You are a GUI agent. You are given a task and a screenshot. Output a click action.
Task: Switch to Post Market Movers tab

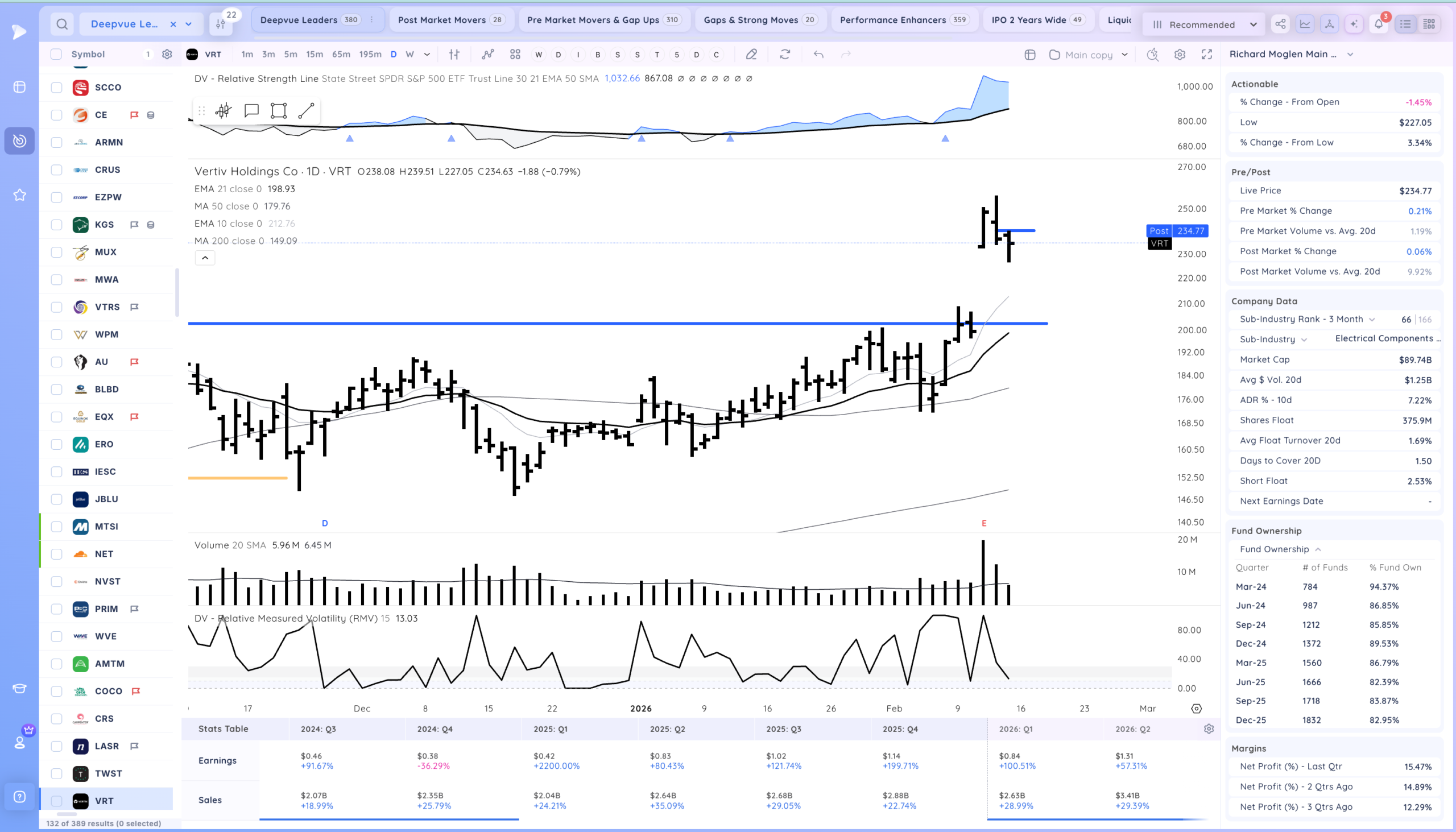tap(451, 20)
